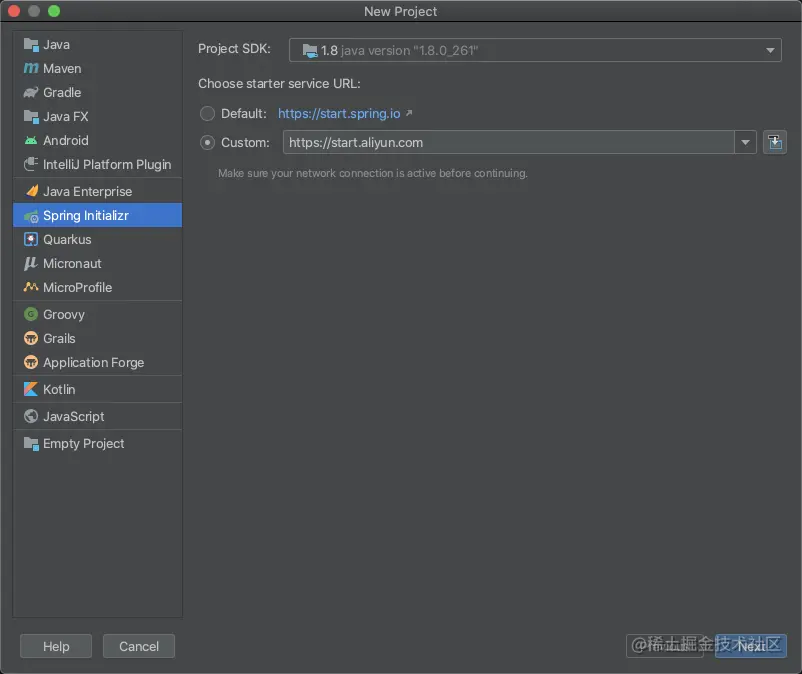Click into the Custom URL text field
Viewport: 802px width, 674px height.
click(509, 143)
